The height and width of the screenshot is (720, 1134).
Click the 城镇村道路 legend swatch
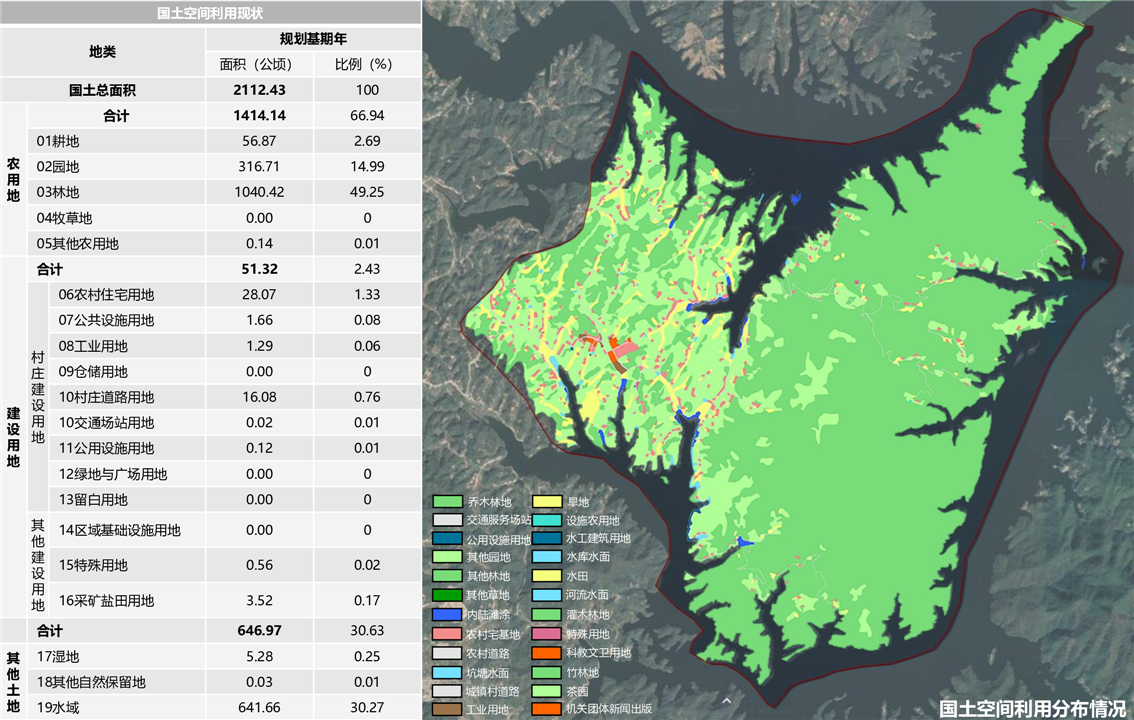click(447, 691)
